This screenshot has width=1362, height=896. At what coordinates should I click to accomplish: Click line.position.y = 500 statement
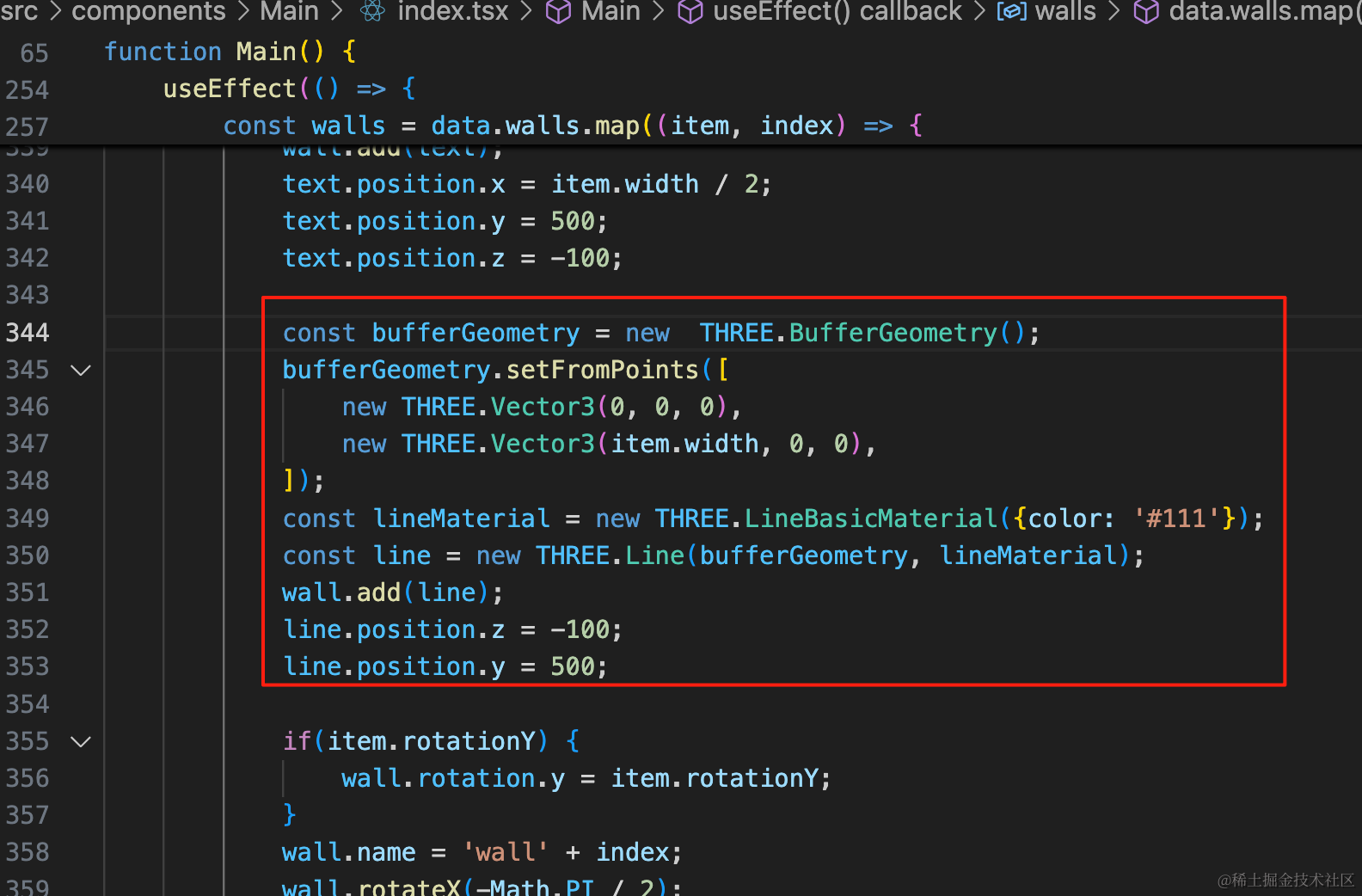coord(445,666)
